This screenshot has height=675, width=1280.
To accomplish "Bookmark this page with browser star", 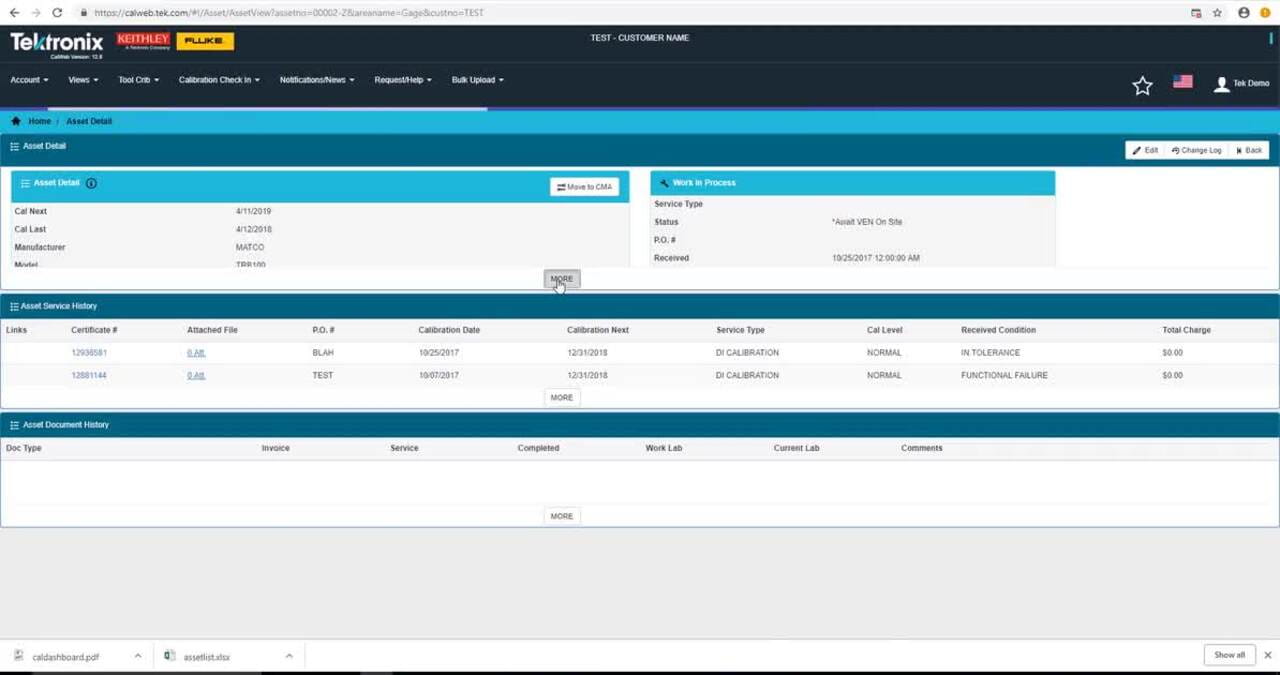I will click(1217, 13).
